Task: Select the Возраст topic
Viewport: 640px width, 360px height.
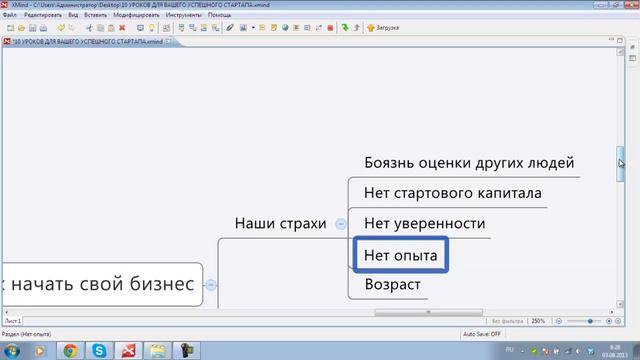Action: [392, 284]
